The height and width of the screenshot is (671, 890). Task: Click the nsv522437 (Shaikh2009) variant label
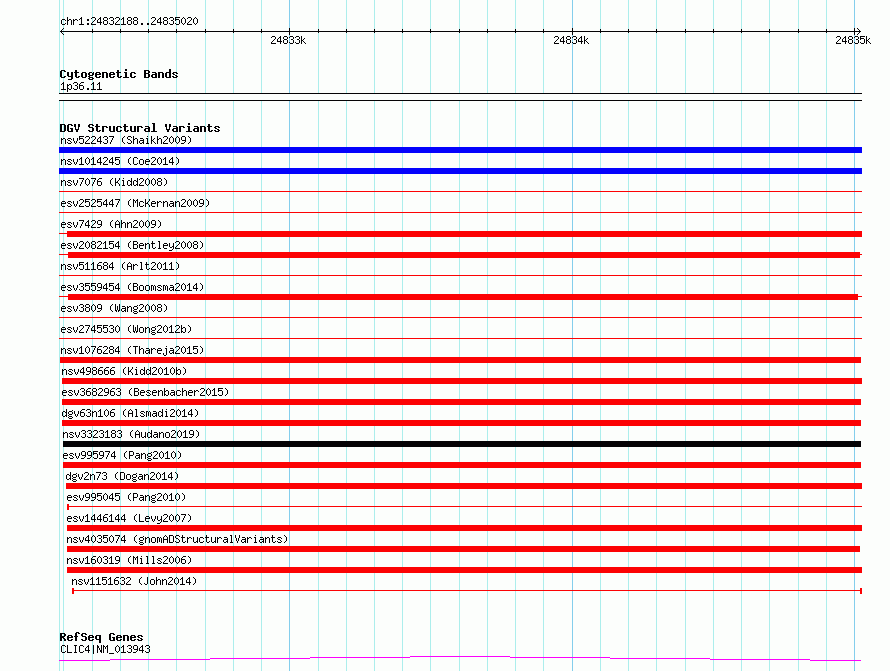(x=126, y=140)
